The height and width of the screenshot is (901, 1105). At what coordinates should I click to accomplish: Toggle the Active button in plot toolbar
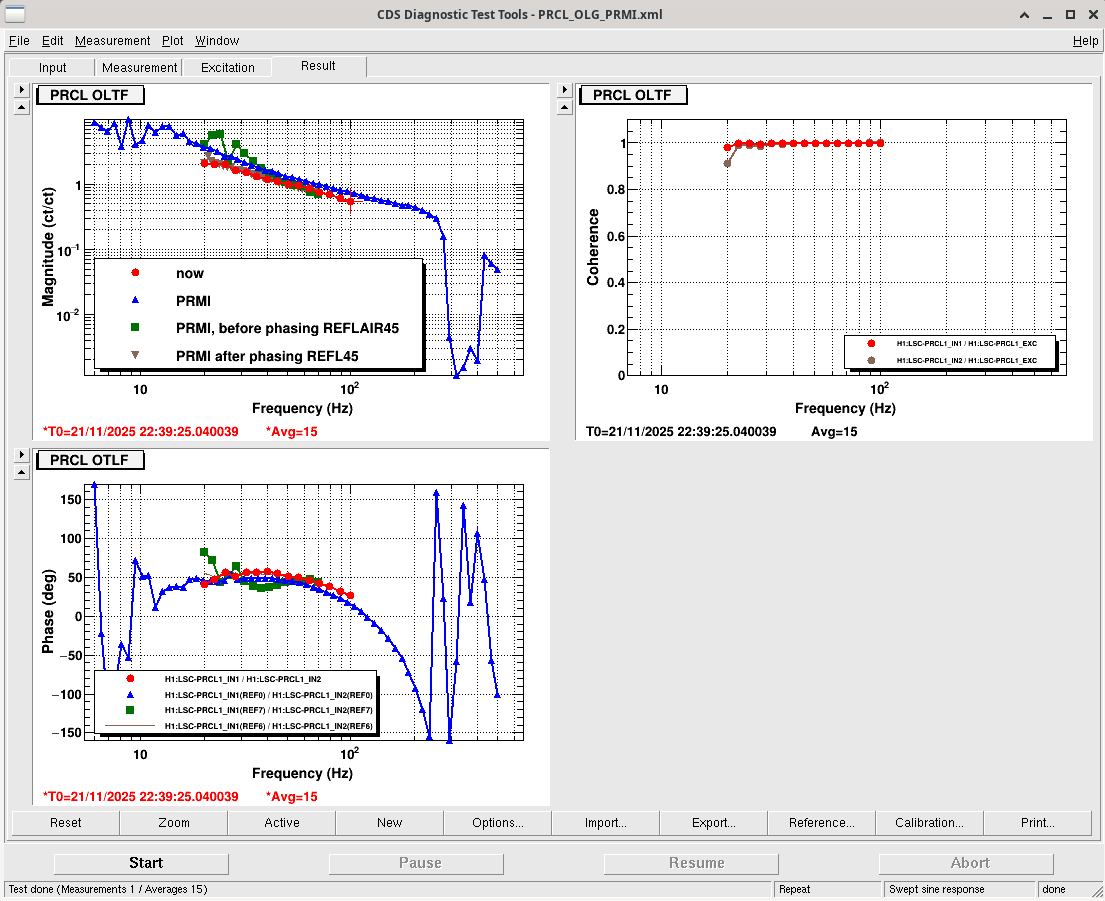(x=282, y=823)
